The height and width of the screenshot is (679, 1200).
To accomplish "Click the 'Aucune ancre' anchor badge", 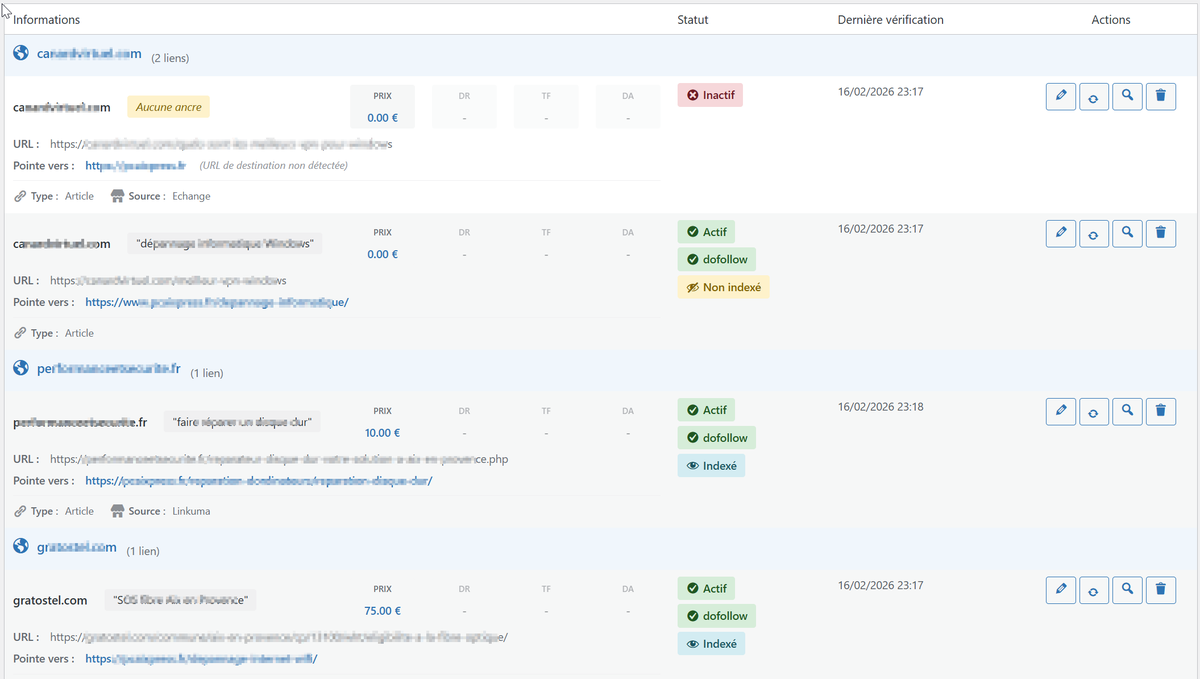I will [x=168, y=107].
